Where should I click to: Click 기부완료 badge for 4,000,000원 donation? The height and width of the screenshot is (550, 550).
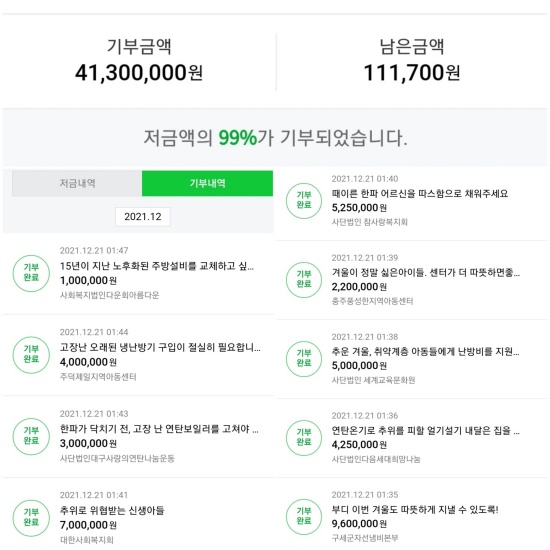pyautogui.click(x=31, y=355)
